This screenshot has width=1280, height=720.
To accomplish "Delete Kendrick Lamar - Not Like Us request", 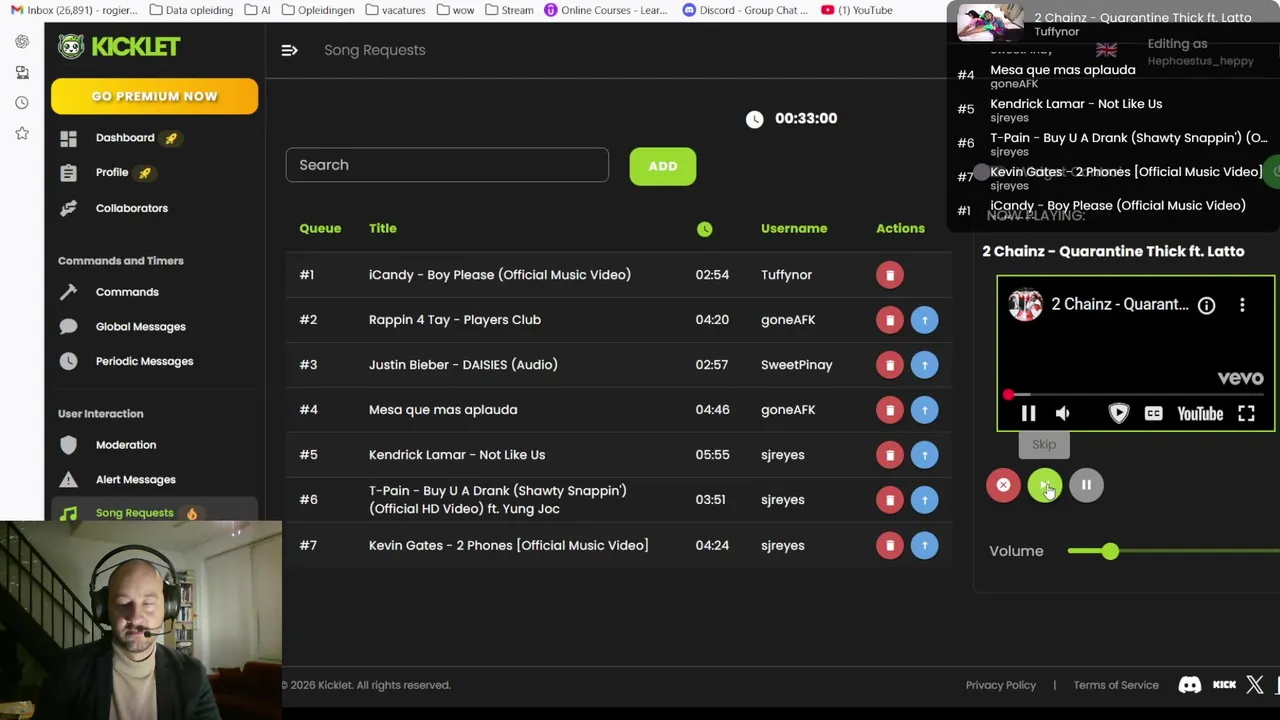I will pyautogui.click(x=889, y=455).
